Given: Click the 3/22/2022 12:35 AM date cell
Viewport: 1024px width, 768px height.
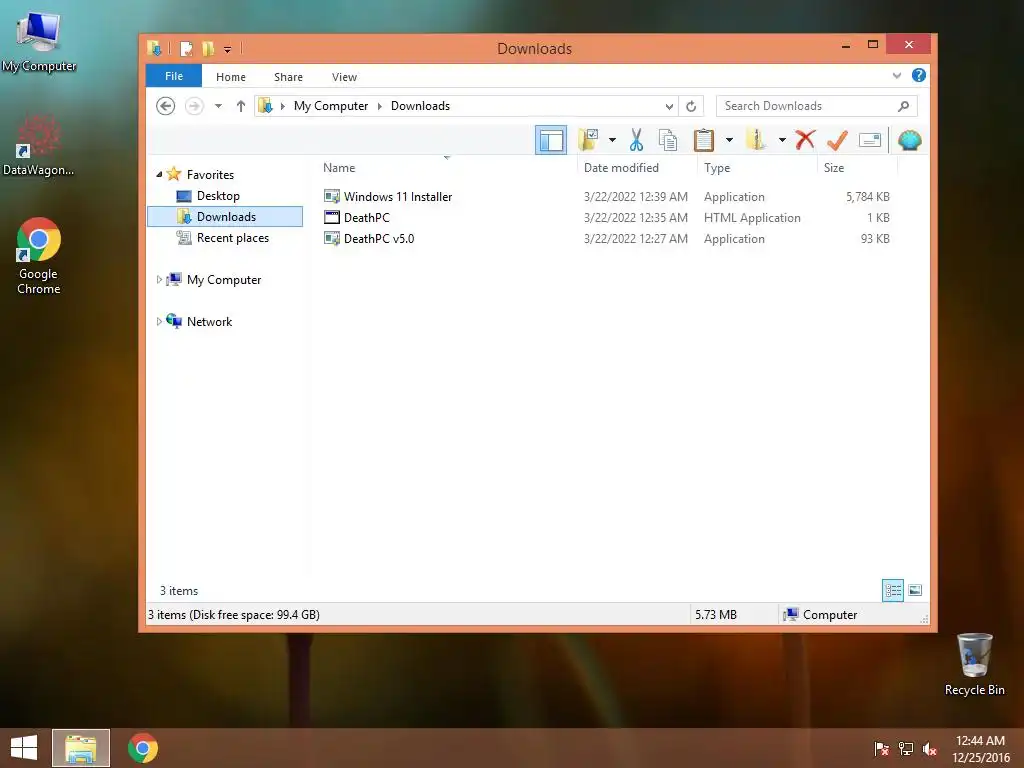Looking at the screenshot, I should click(x=635, y=217).
